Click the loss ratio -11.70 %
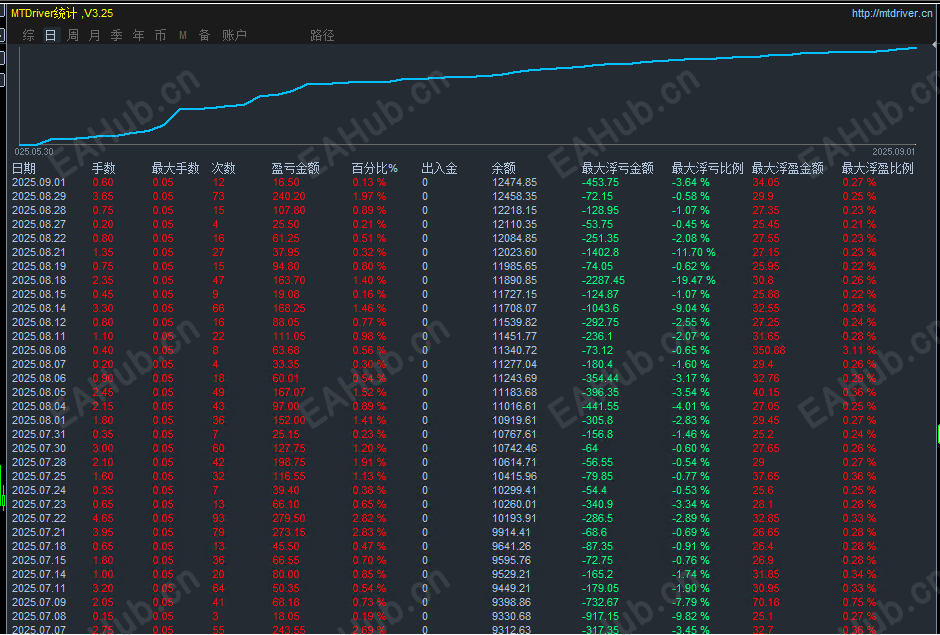Screen dimensions: 940x635 [x=694, y=252]
